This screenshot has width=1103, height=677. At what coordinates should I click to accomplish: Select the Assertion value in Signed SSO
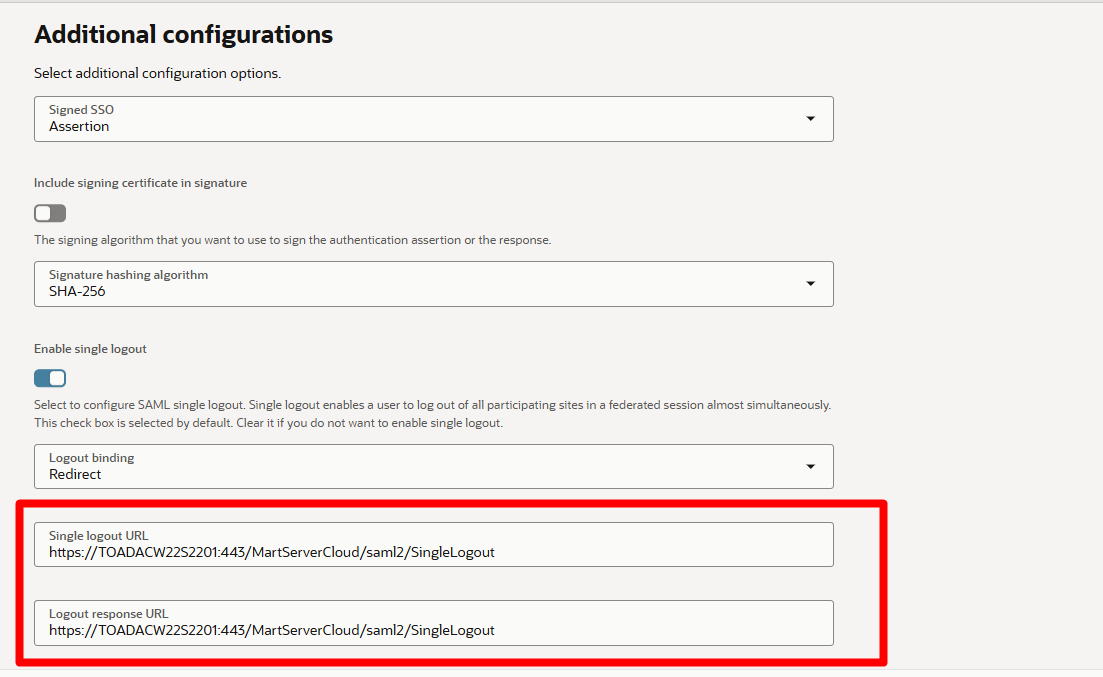point(79,127)
